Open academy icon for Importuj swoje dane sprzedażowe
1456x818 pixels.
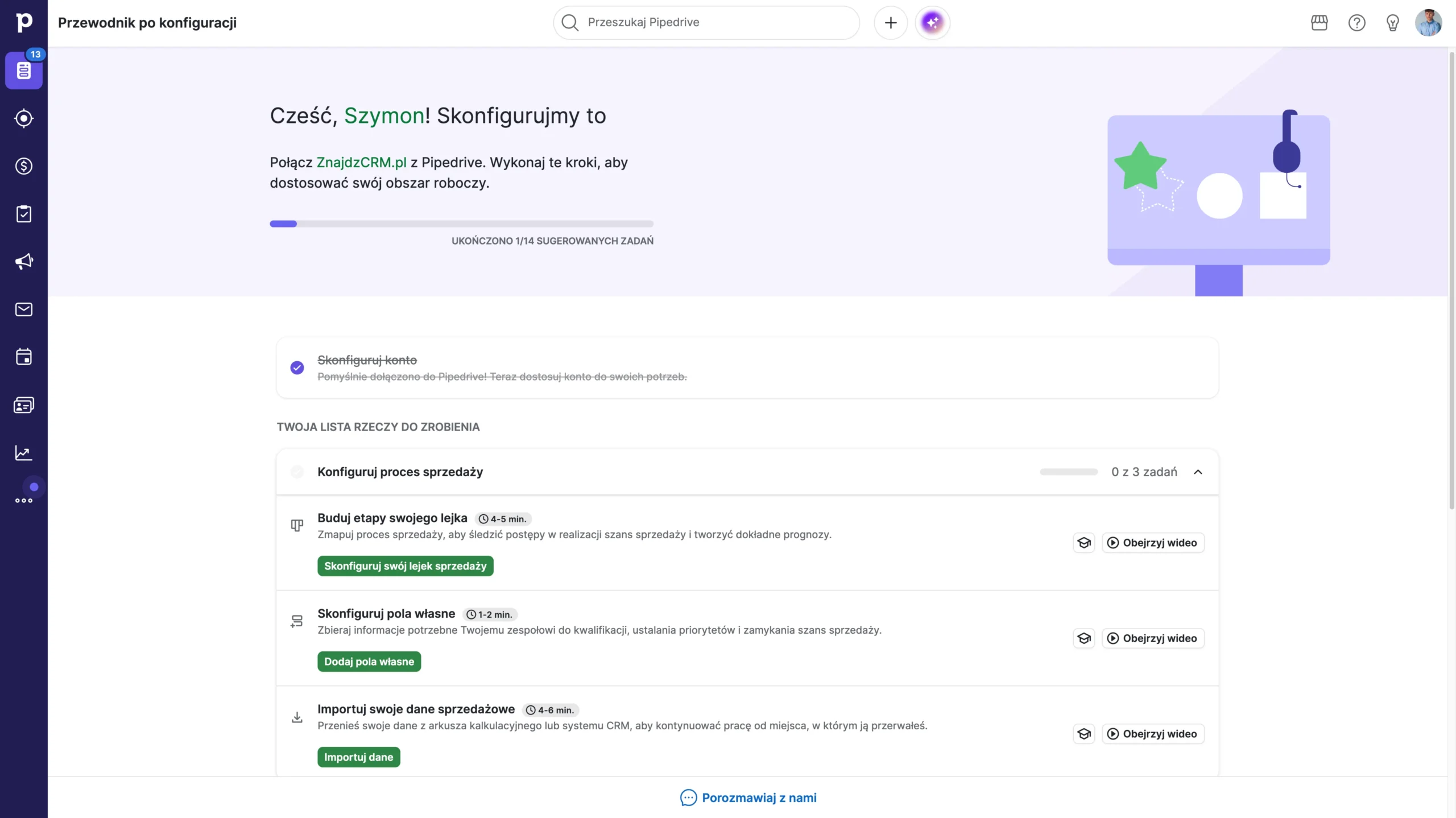coord(1084,734)
